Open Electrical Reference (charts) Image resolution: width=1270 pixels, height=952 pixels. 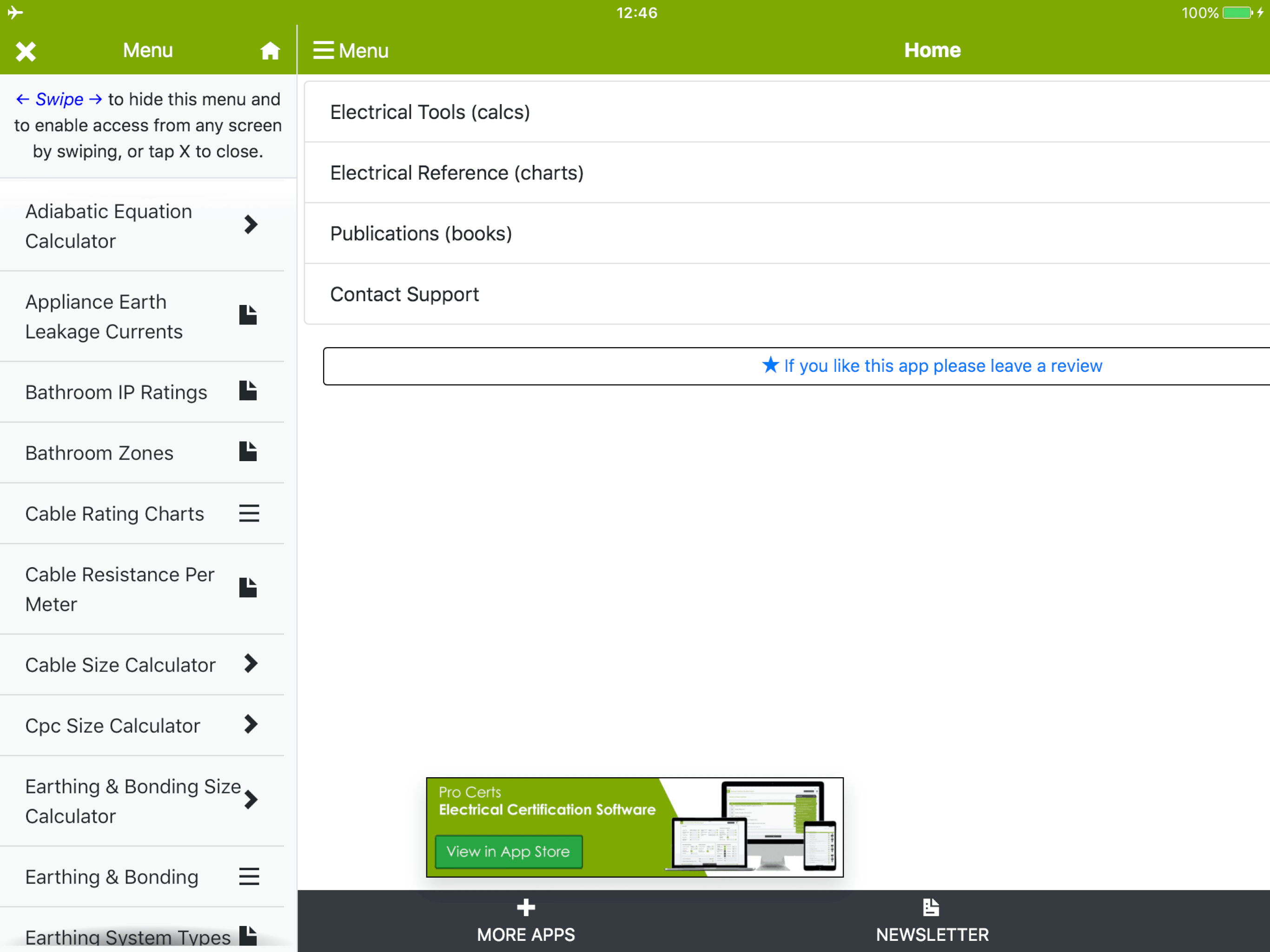click(457, 173)
